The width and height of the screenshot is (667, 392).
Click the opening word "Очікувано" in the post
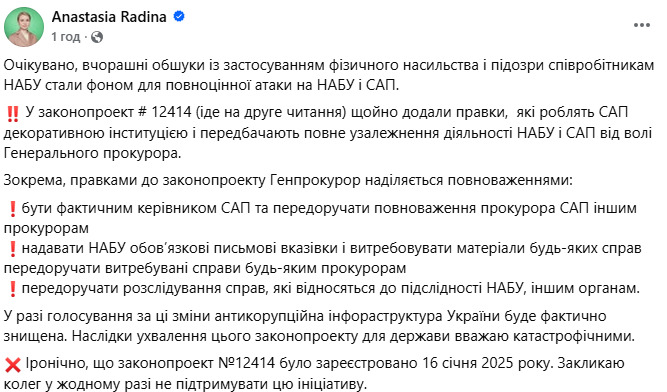[x=39, y=65]
